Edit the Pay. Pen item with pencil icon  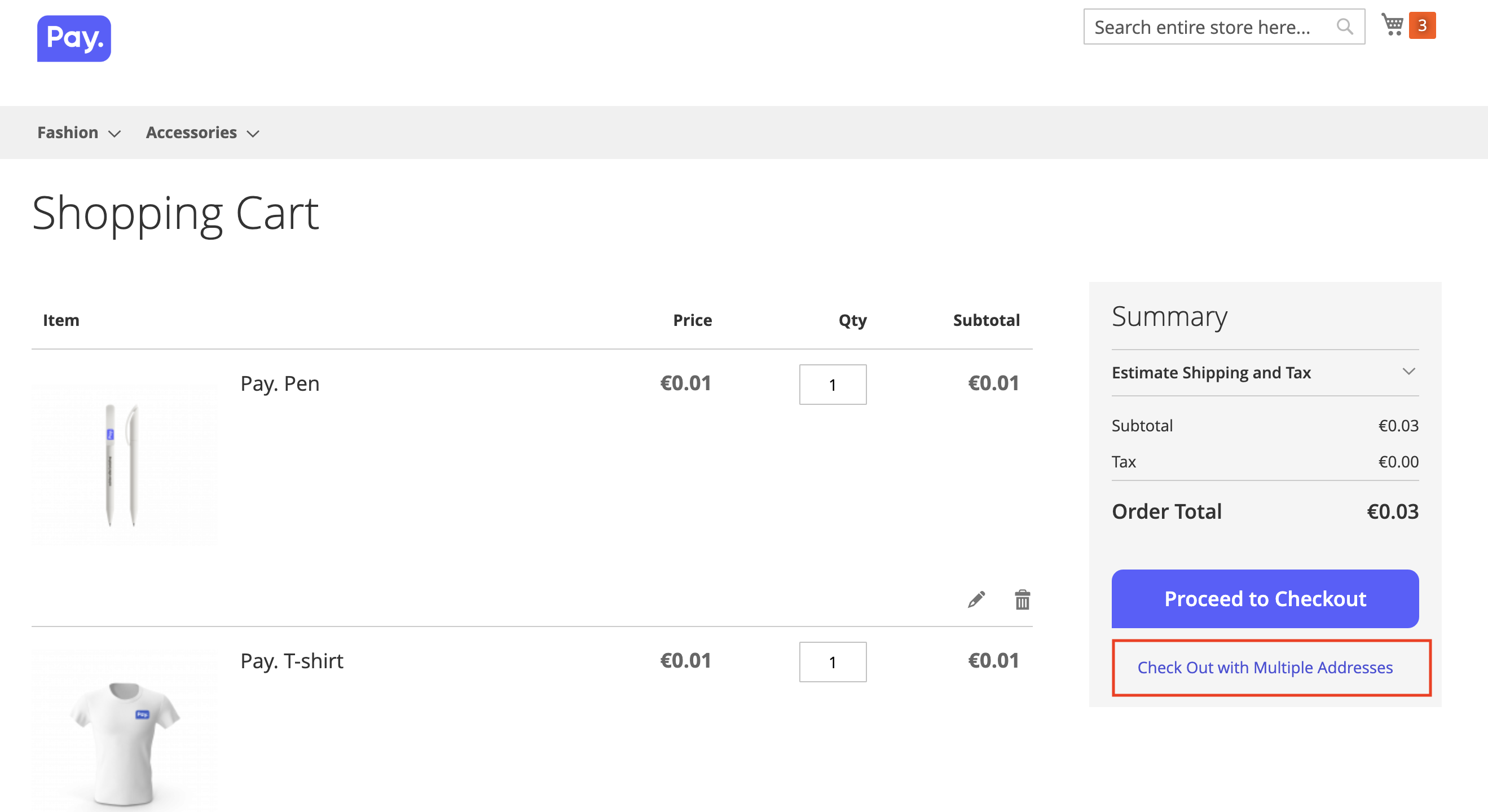click(976, 599)
